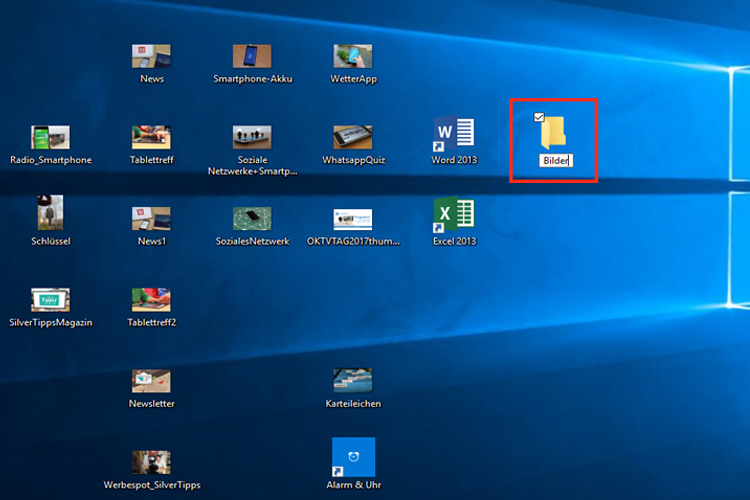Screen dimensions: 750x500
Task: Click the SozialesNetzwerk label text
Action: tap(253, 241)
